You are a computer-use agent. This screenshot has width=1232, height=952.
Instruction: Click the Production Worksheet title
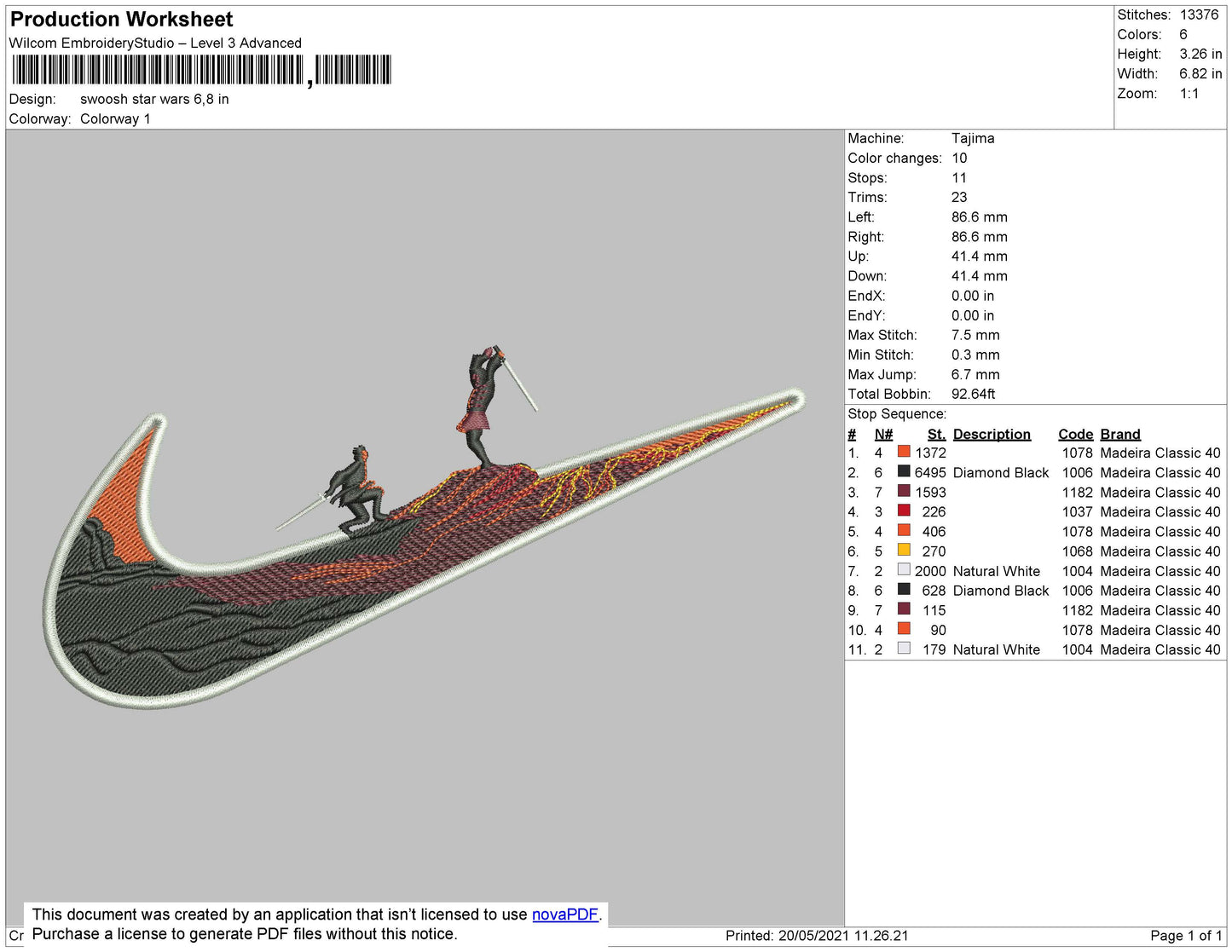click(x=121, y=20)
